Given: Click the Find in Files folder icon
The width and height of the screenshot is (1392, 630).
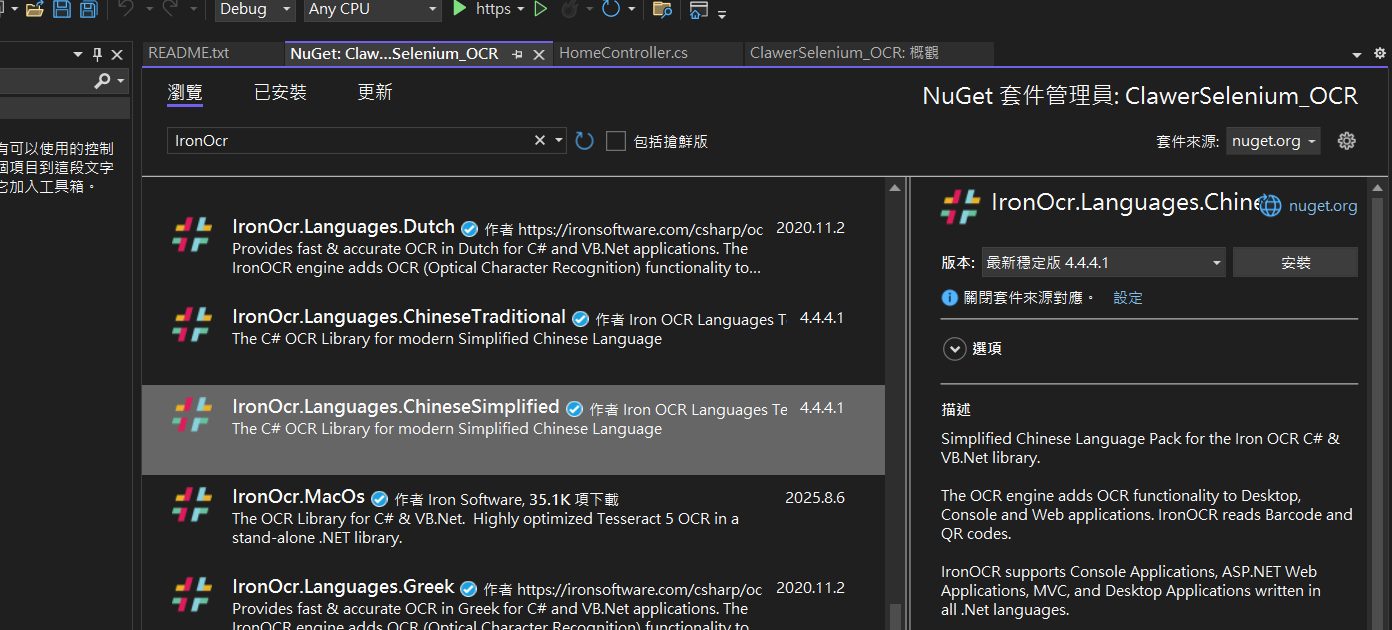Looking at the screenshot, I should (x=661, y=9).
